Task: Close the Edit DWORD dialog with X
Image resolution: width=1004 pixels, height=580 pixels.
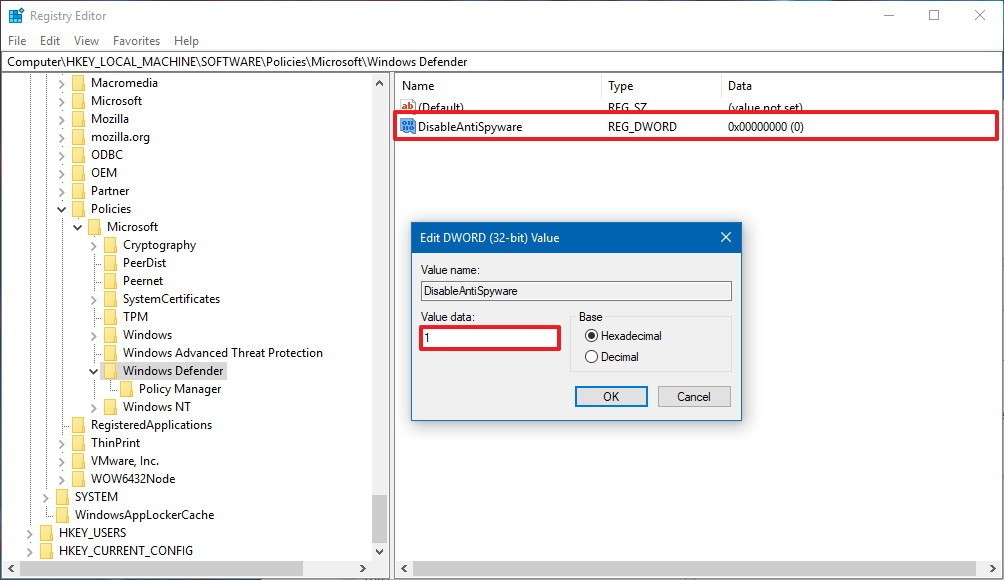Action: (x=725, y=237)
